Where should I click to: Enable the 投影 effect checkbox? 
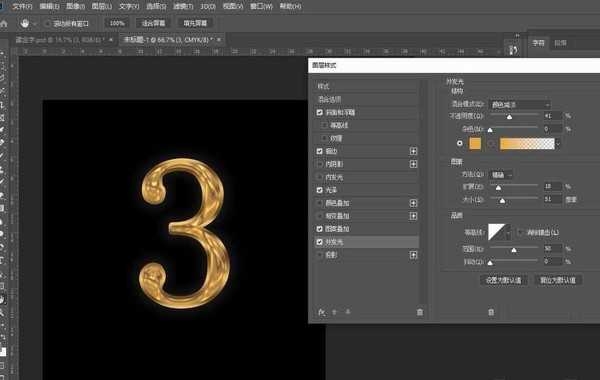(x=320, y=255)
